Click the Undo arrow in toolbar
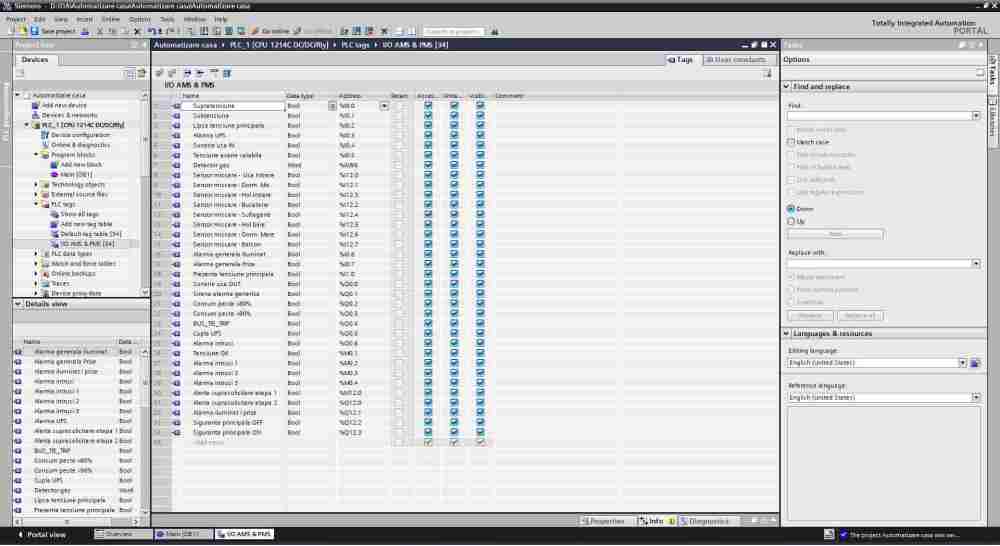The height and width of the screenshot is (546, 1000). pyautogui.click(x=152, y=31)
